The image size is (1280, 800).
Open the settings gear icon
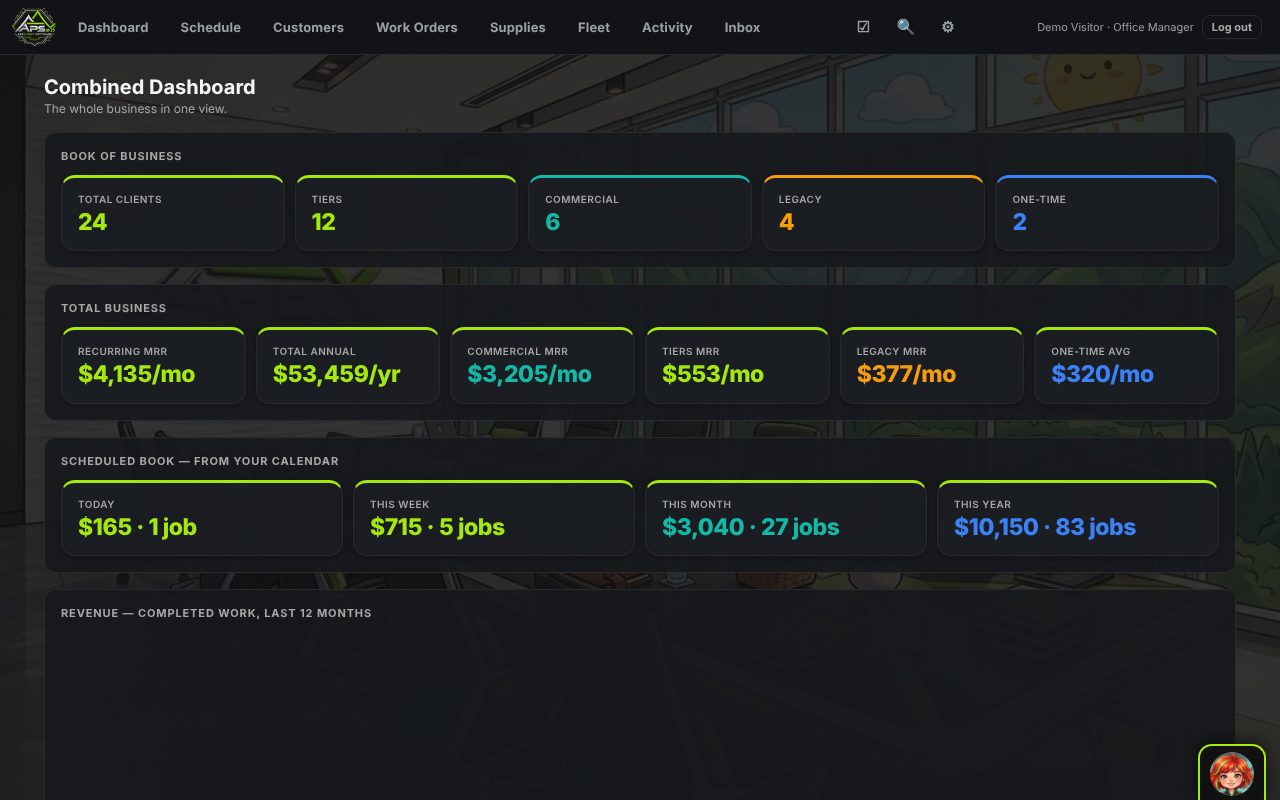tap(947, 27)
